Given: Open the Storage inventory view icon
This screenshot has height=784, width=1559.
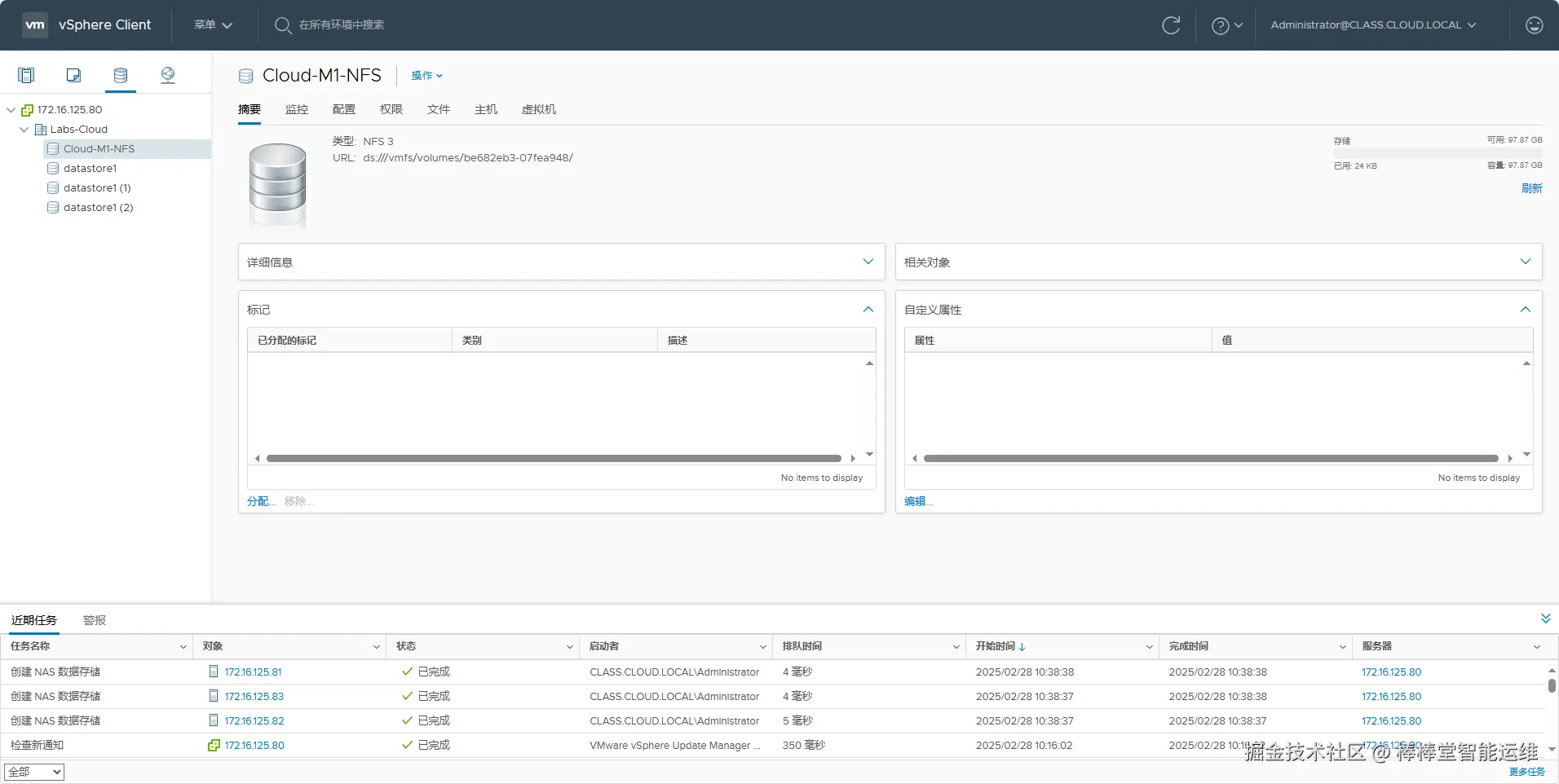Looking at the screenshot, I should tap(121, 75).
